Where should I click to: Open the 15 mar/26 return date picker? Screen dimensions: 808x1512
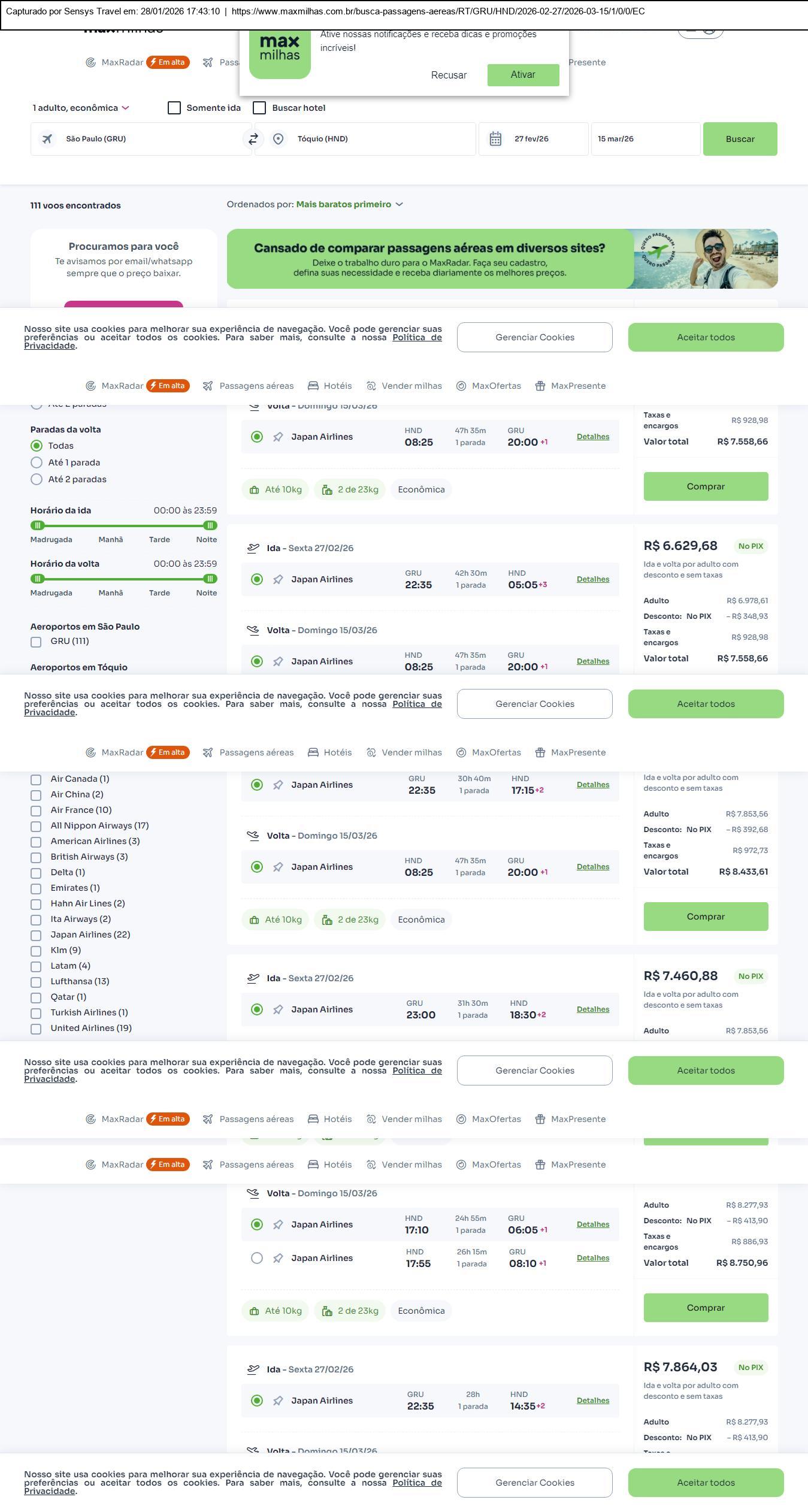(x=645, y=139)
